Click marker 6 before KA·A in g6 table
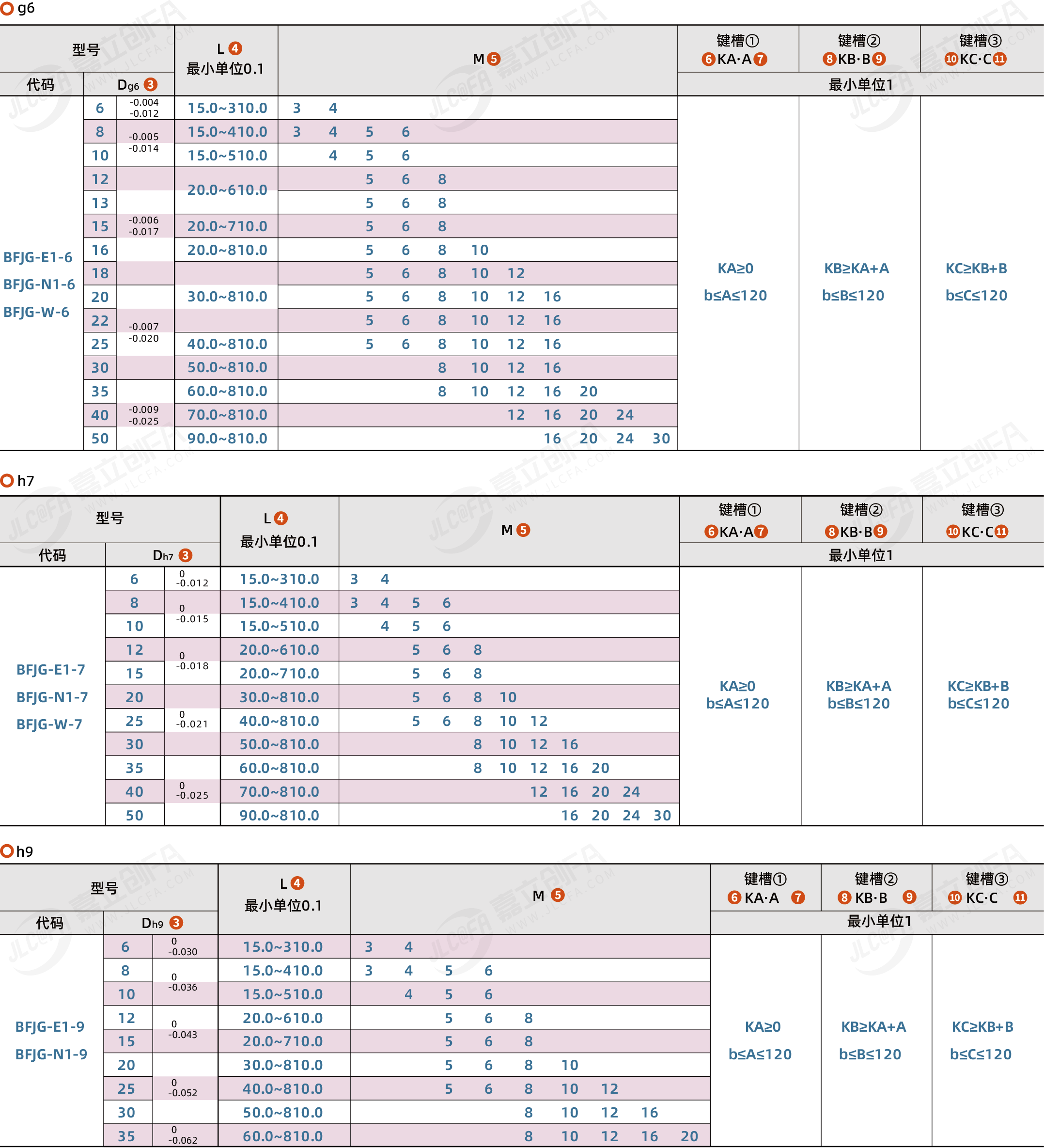This screenshot has height=1148, width=1044. point(708,59)
